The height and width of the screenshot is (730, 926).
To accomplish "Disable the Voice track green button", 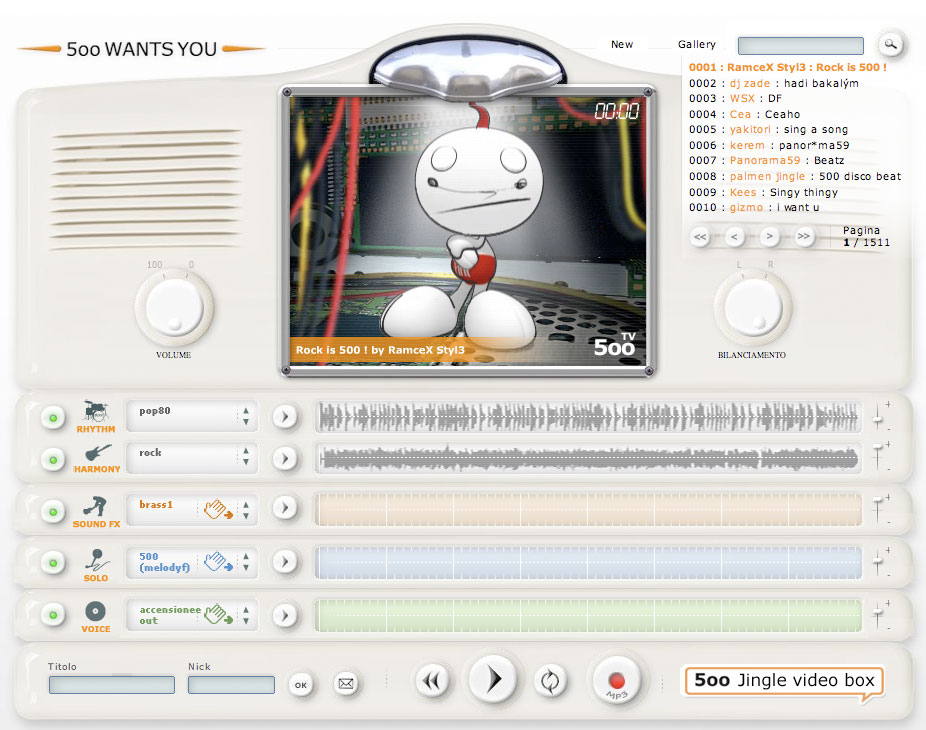I will click(x=52, y=615).
